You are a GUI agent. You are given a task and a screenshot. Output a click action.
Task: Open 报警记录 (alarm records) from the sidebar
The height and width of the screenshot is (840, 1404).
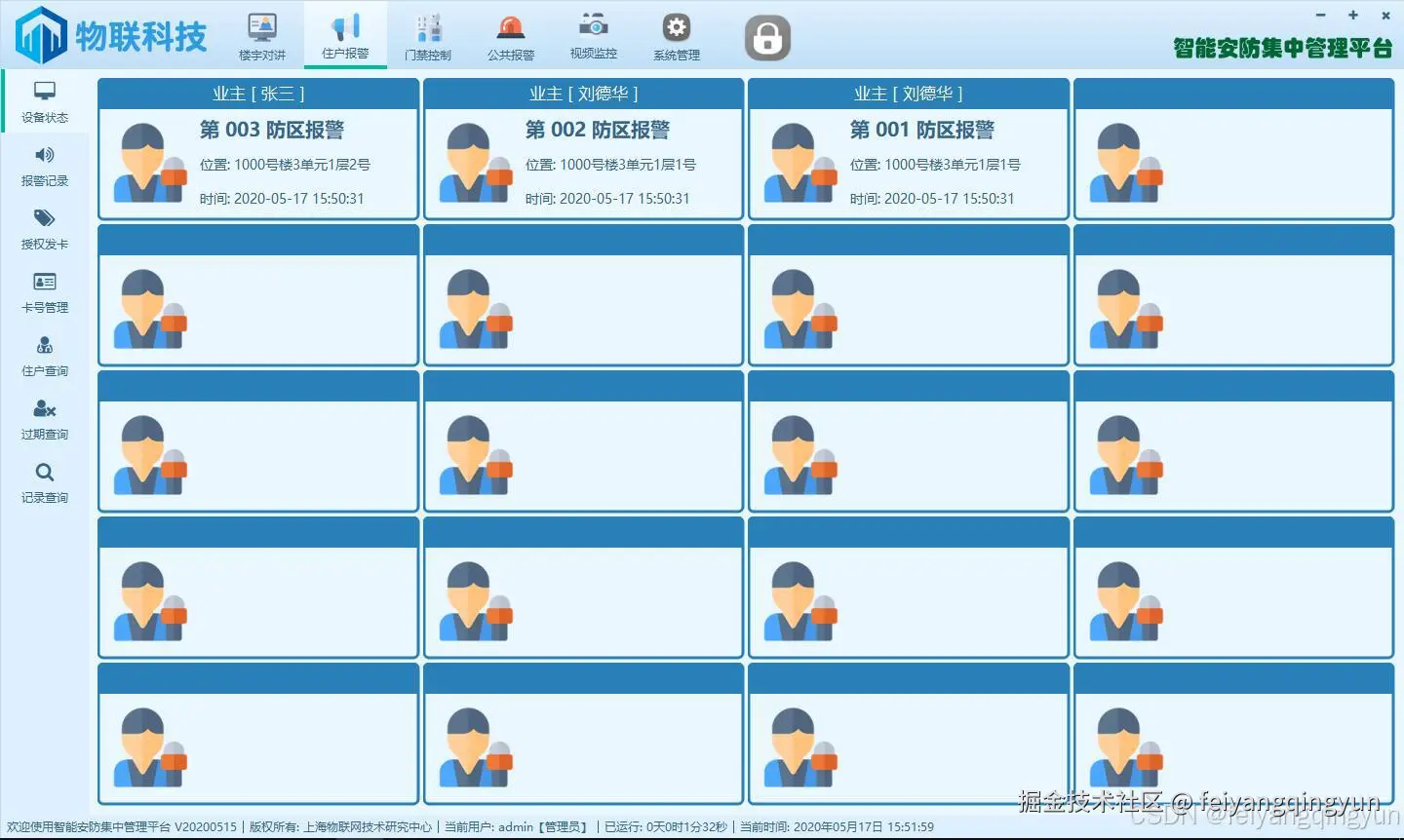click(x=44, y=166)
